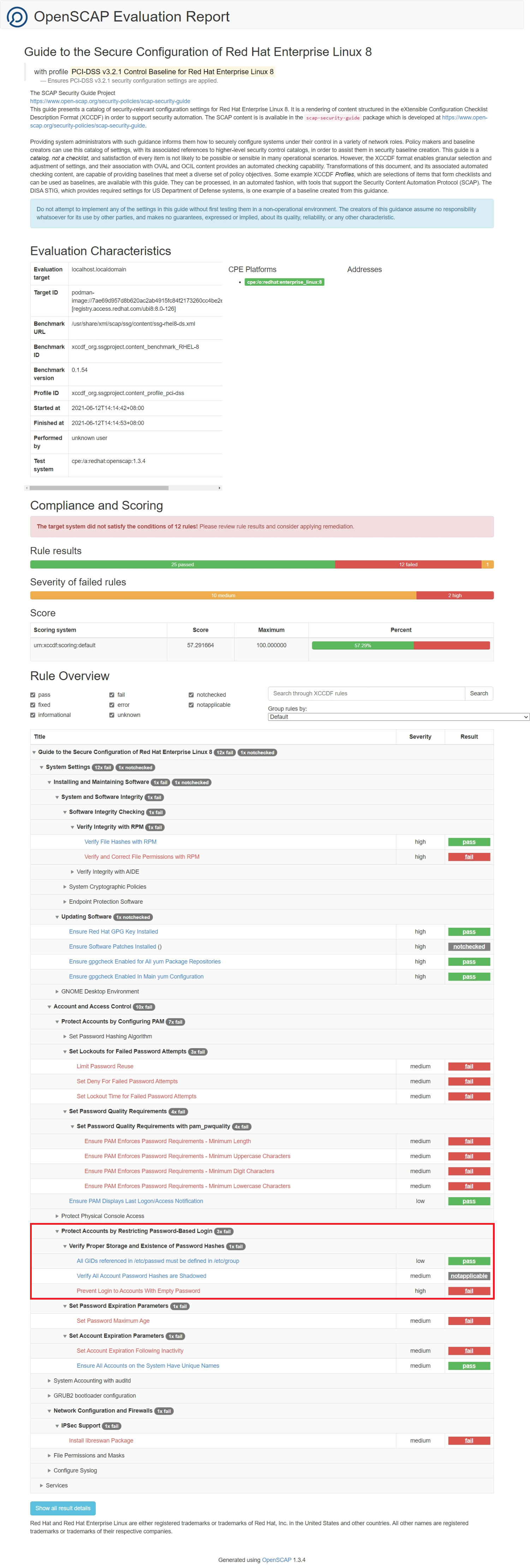Expand Endpoint Protection Software group
Image resolution: width=530 pixels, height=1568 pixels.
(65, 902)
